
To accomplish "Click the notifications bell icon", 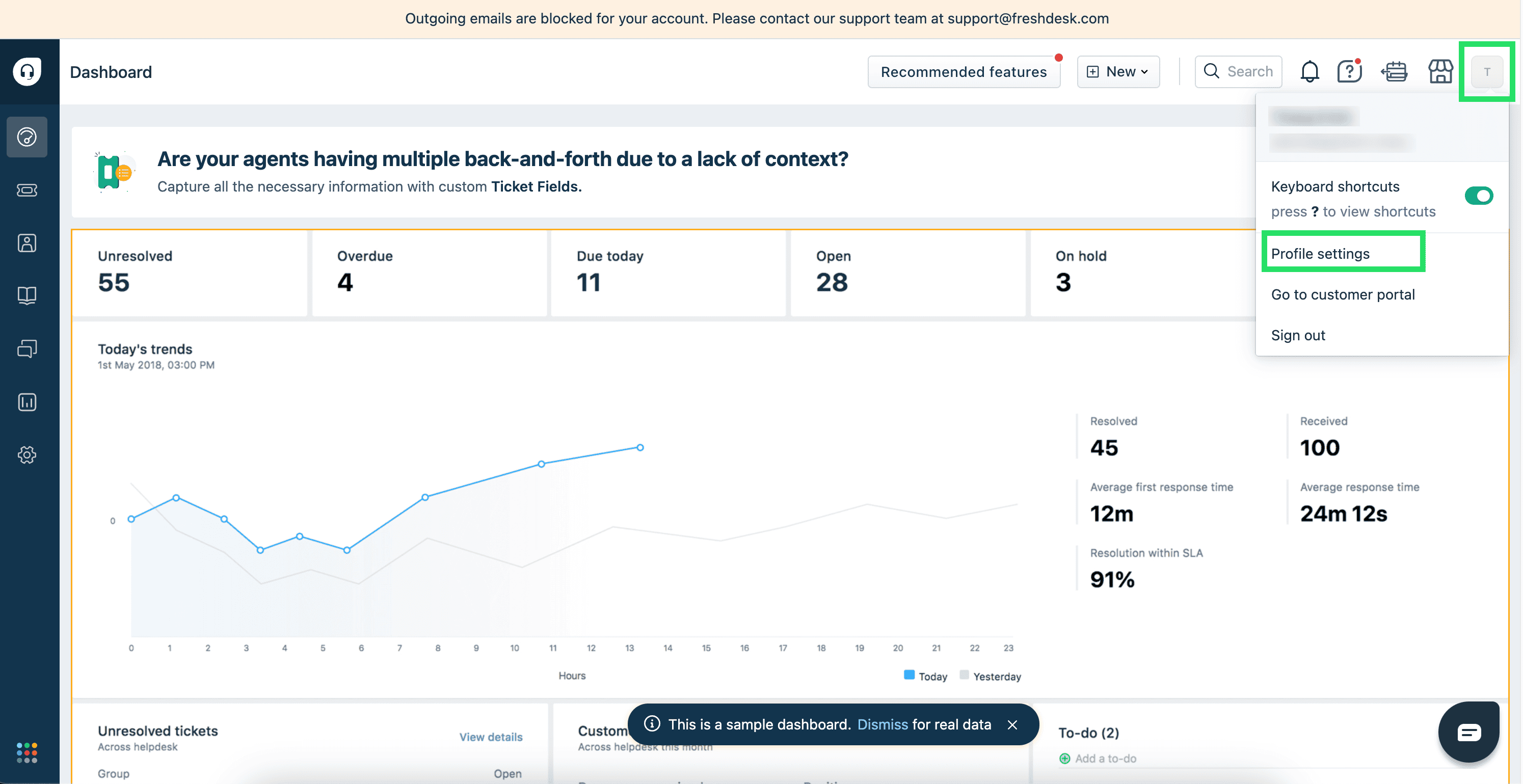I will (1310, 71).
